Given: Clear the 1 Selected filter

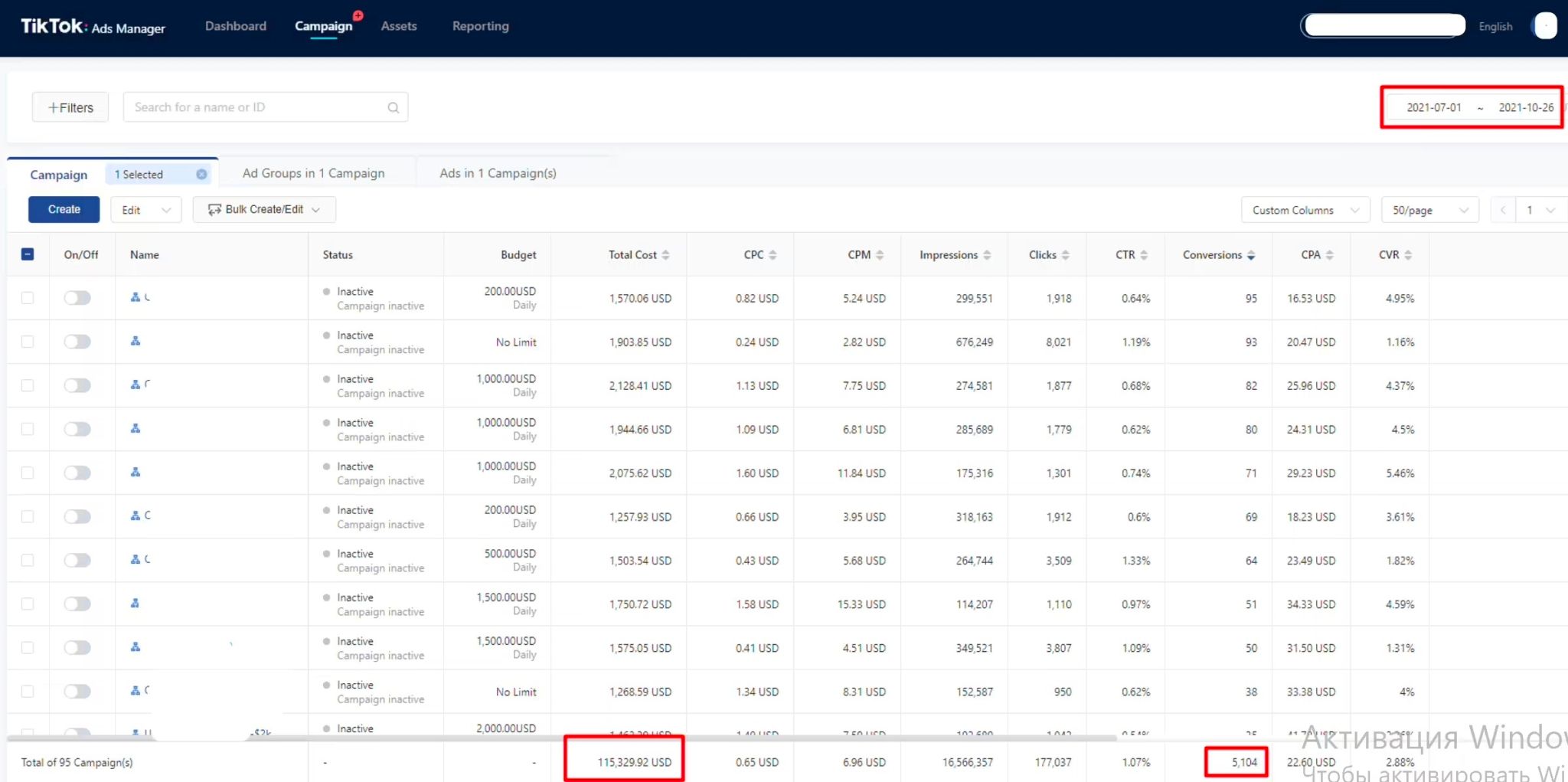Looking at the screenshot, I should click(x=201, y=175).
